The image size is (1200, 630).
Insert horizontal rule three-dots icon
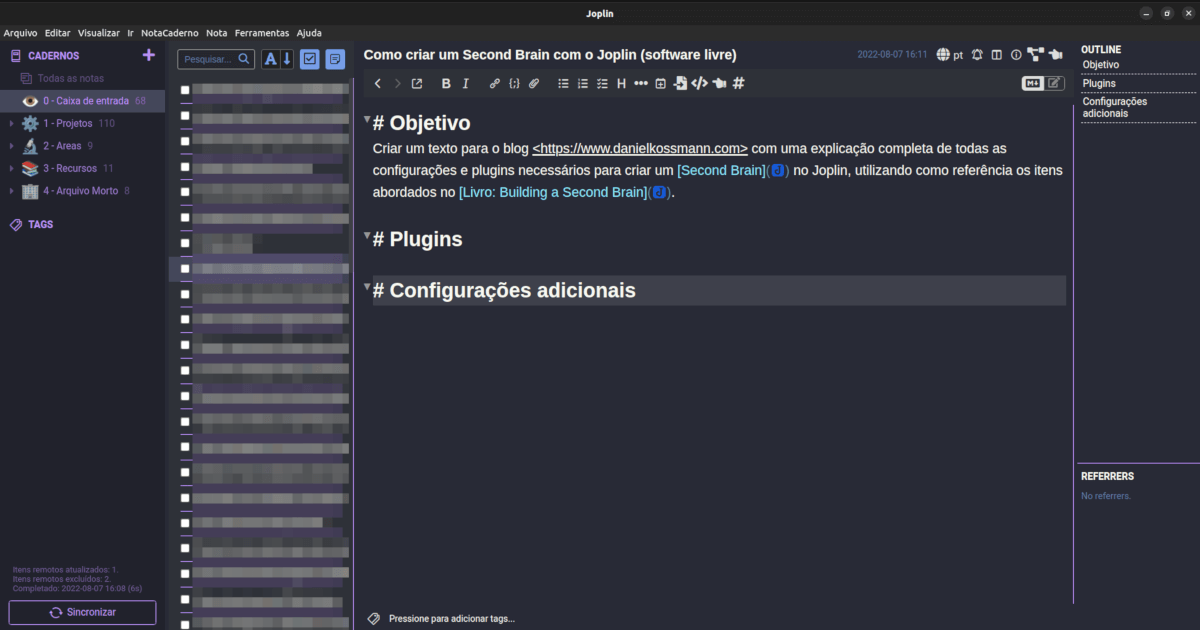(x=641, y=84)
